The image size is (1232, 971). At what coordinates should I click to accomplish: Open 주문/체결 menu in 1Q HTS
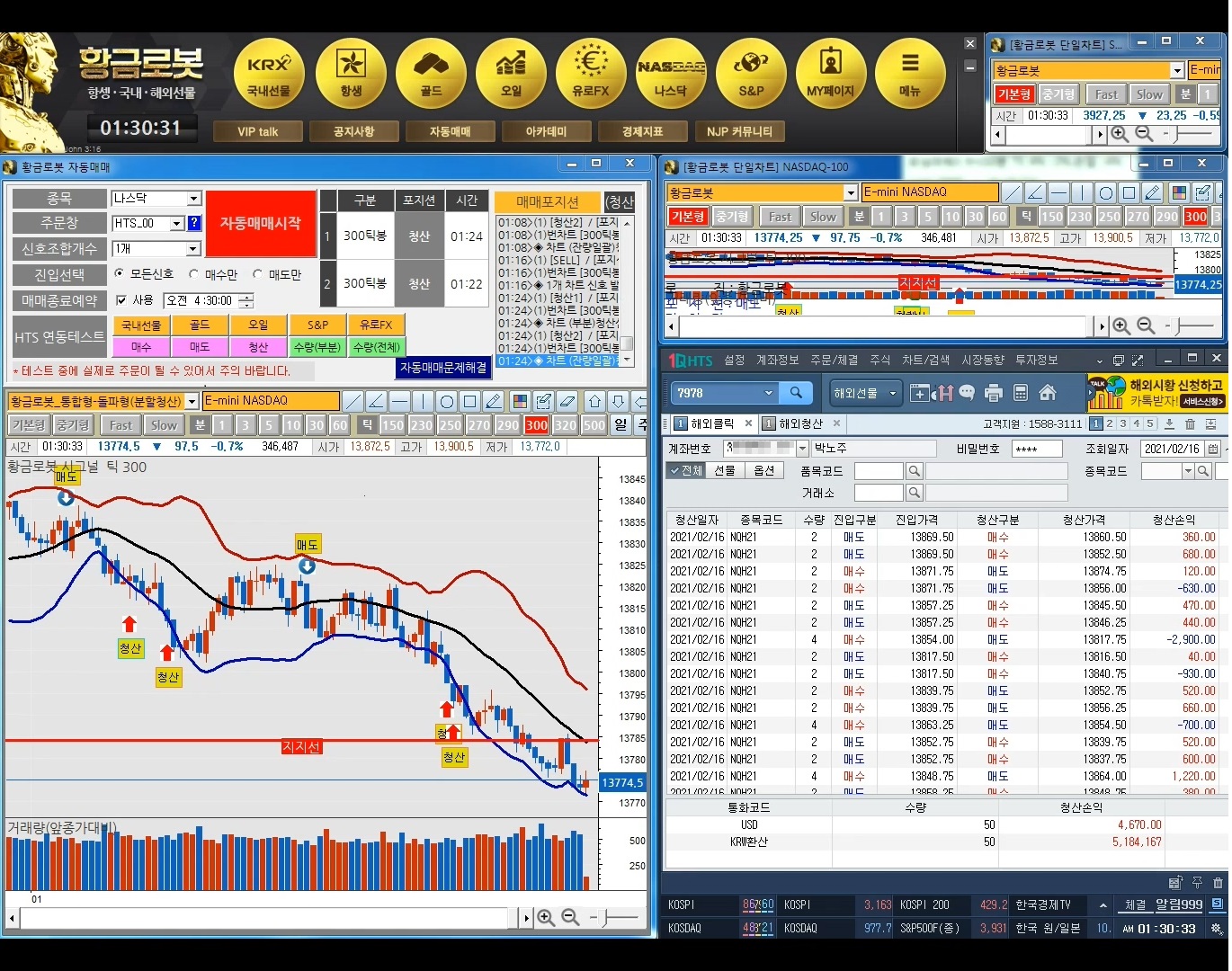click(x=834, y=360)
